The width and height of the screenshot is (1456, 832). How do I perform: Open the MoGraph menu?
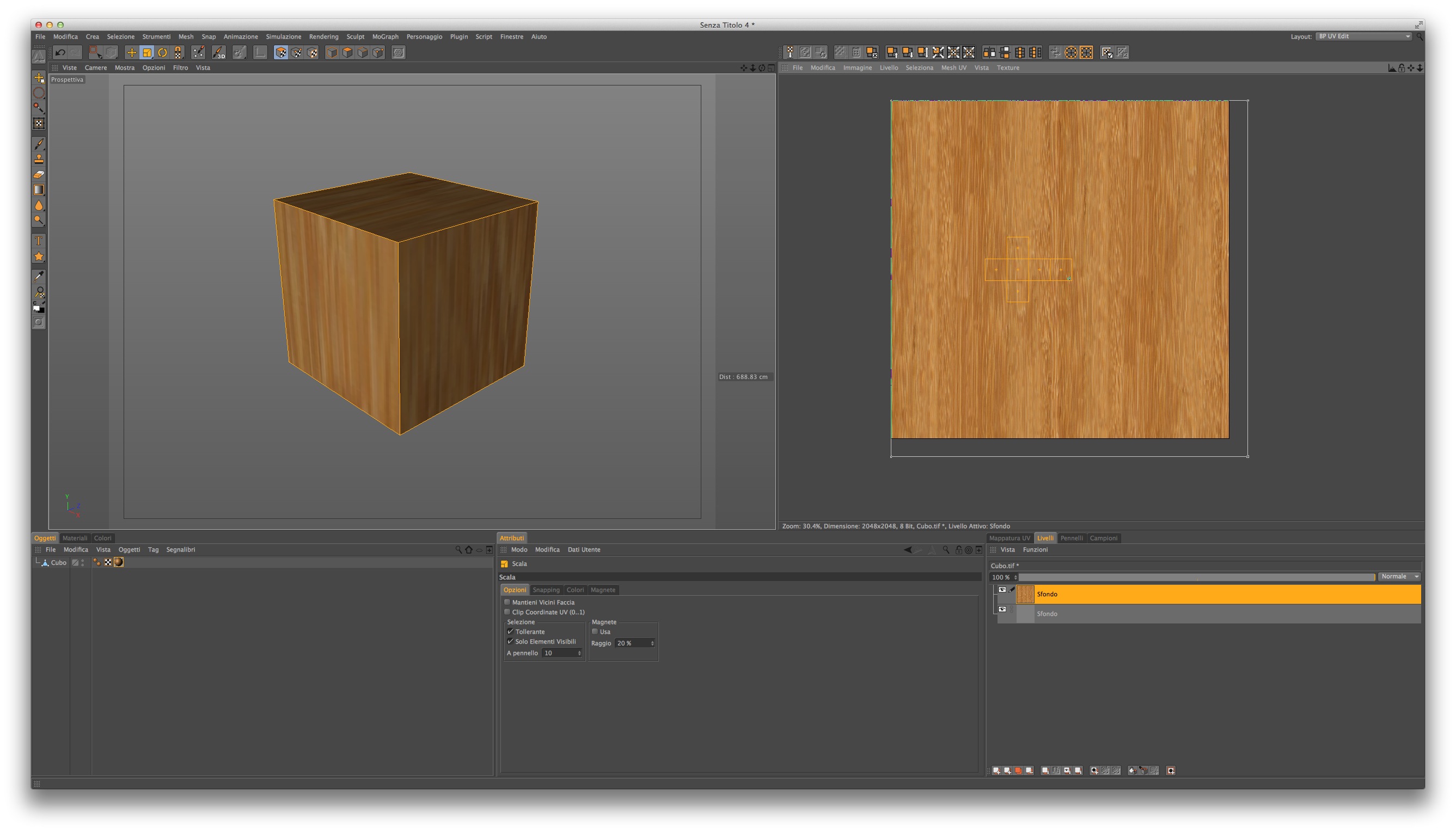[385, 36]
